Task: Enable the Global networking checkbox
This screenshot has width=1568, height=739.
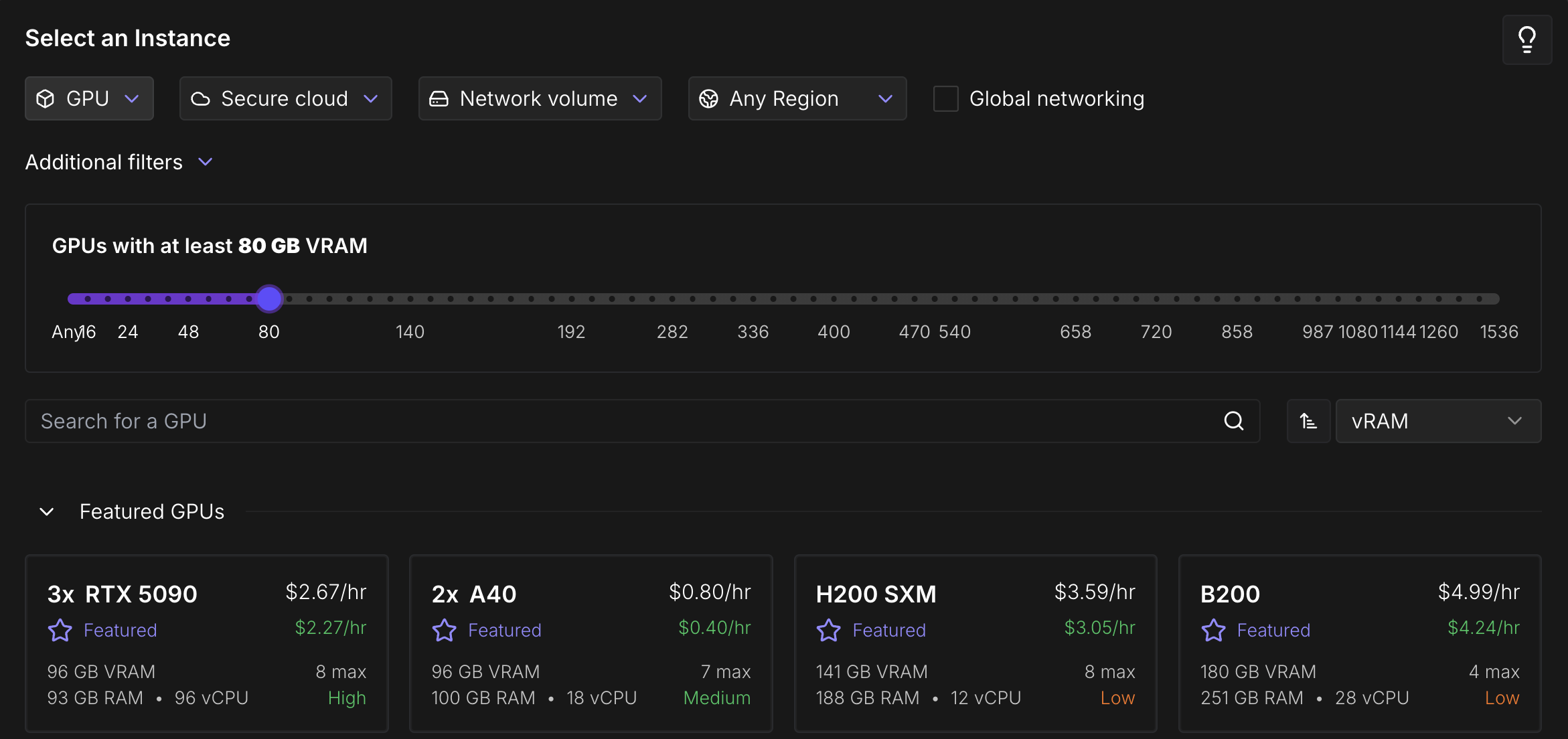Action: click(x=945, y=99)
